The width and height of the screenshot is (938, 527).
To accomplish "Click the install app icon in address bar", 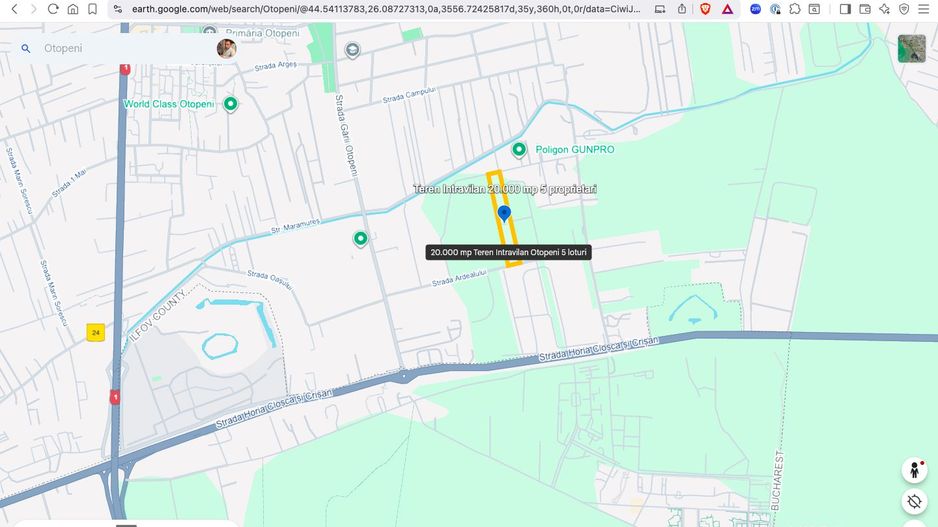I will [x=660, y=9].
